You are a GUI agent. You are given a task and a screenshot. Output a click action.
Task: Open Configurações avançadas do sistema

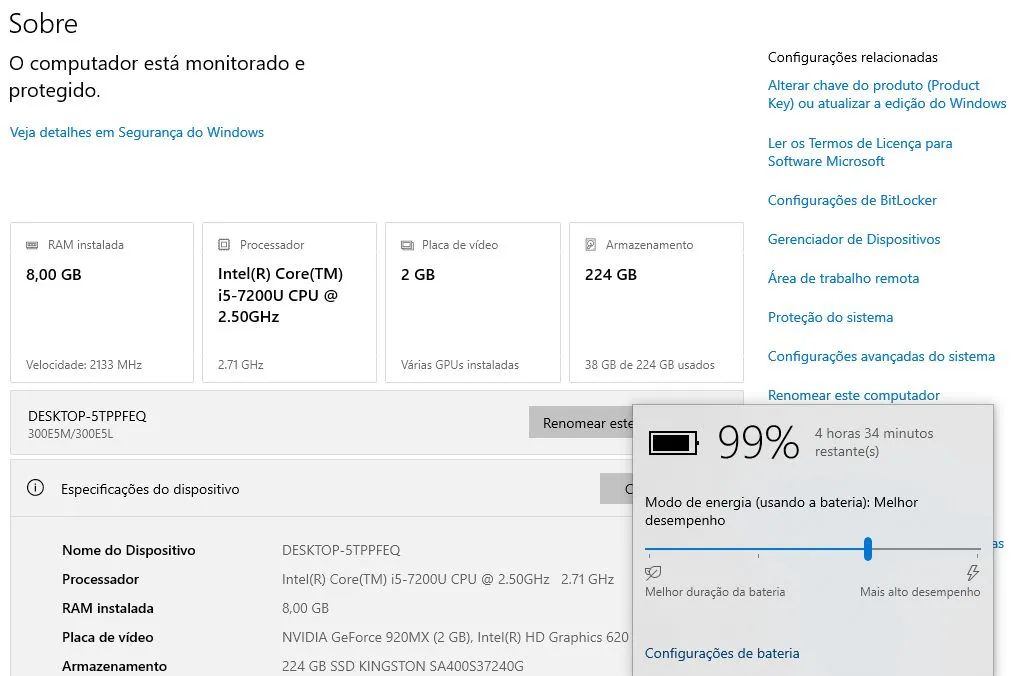click(x=881, y=357)
